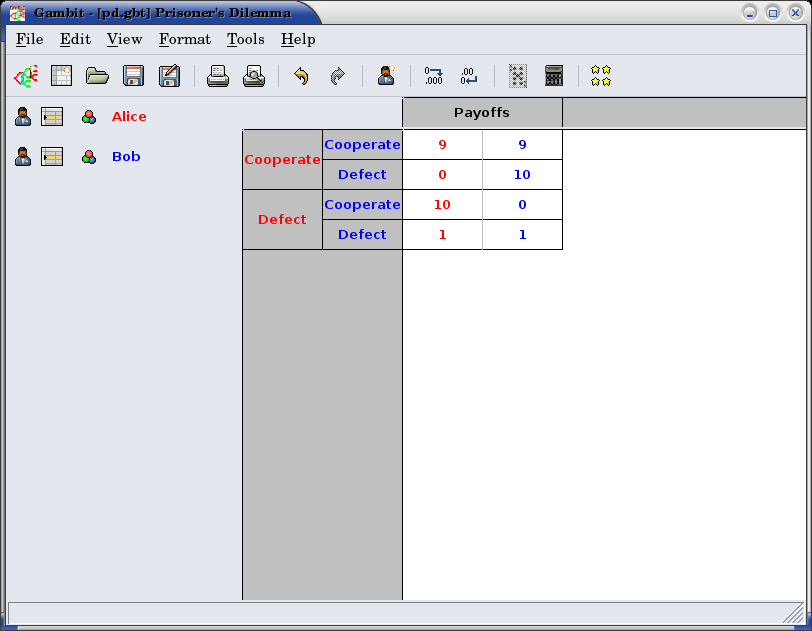
Task: Toggle strategy dominance display in toolbar
Action: point(517,76)
